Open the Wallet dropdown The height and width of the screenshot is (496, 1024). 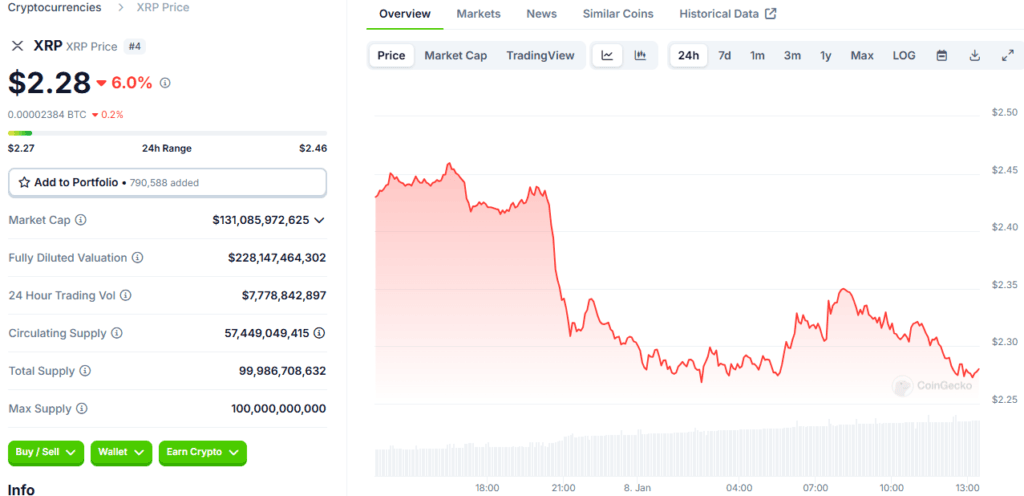coord(121,452)
